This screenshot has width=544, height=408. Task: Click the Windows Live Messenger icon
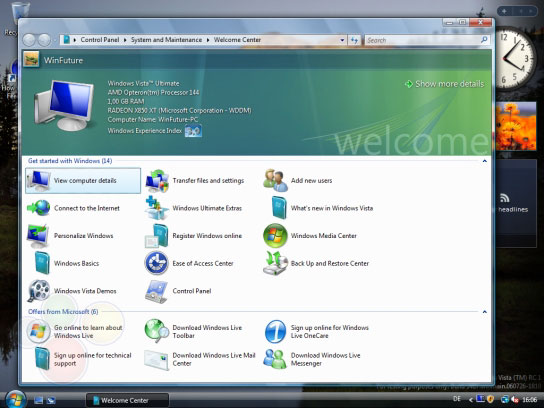(275, 359)
